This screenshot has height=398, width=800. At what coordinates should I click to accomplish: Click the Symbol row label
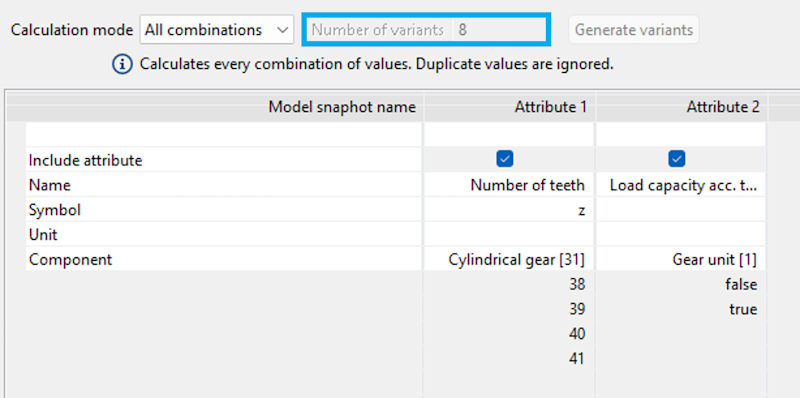(x=55, y=210)
